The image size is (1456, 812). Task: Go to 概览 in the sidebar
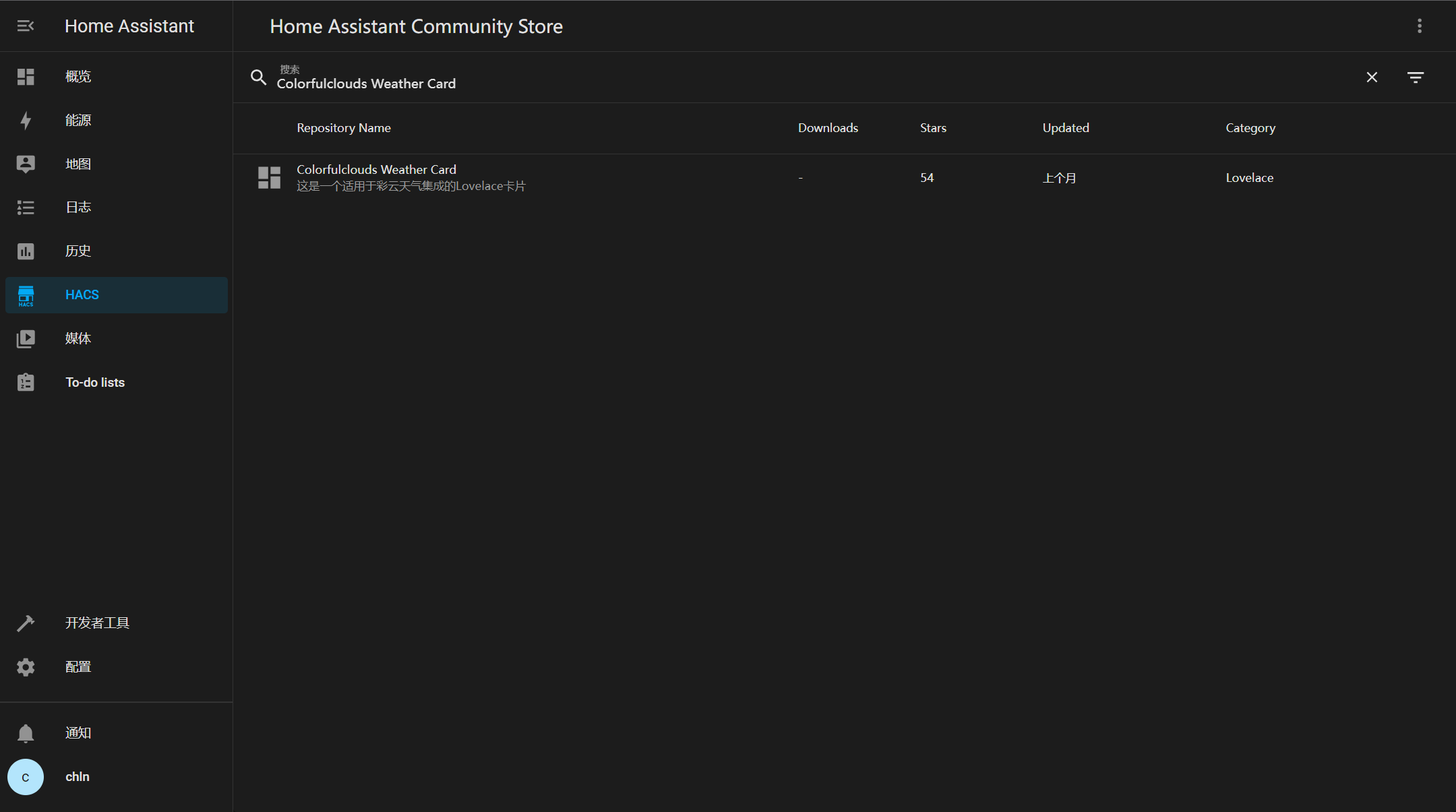tap(78, 77)
